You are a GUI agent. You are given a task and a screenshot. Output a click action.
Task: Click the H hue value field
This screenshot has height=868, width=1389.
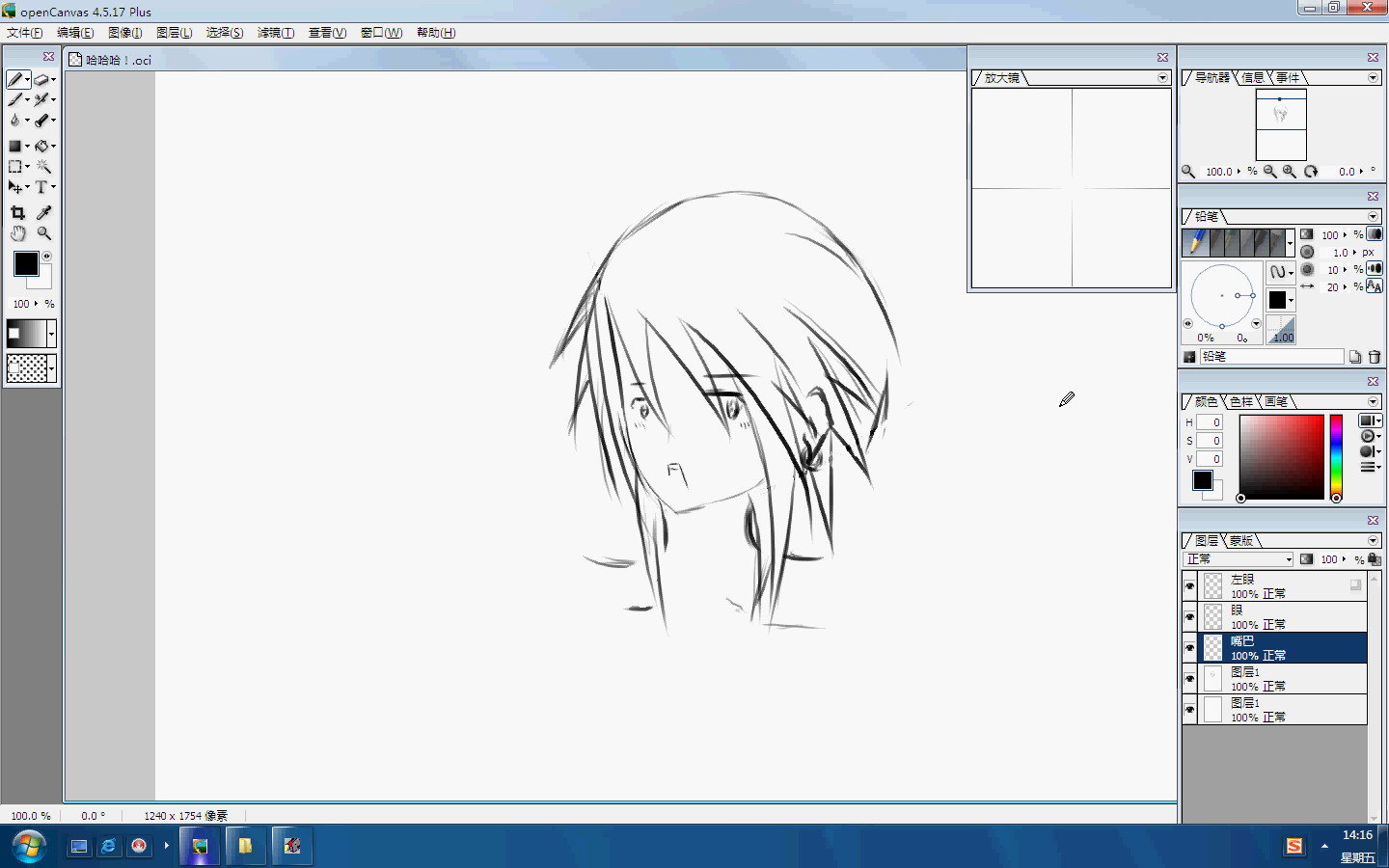pos(1210,422)
